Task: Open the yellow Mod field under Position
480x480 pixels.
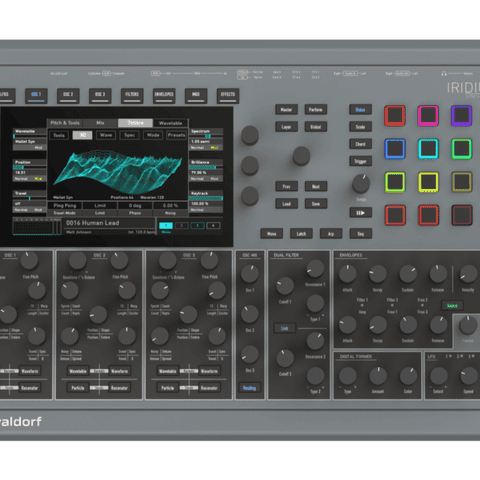Action: tap(39, 179)
